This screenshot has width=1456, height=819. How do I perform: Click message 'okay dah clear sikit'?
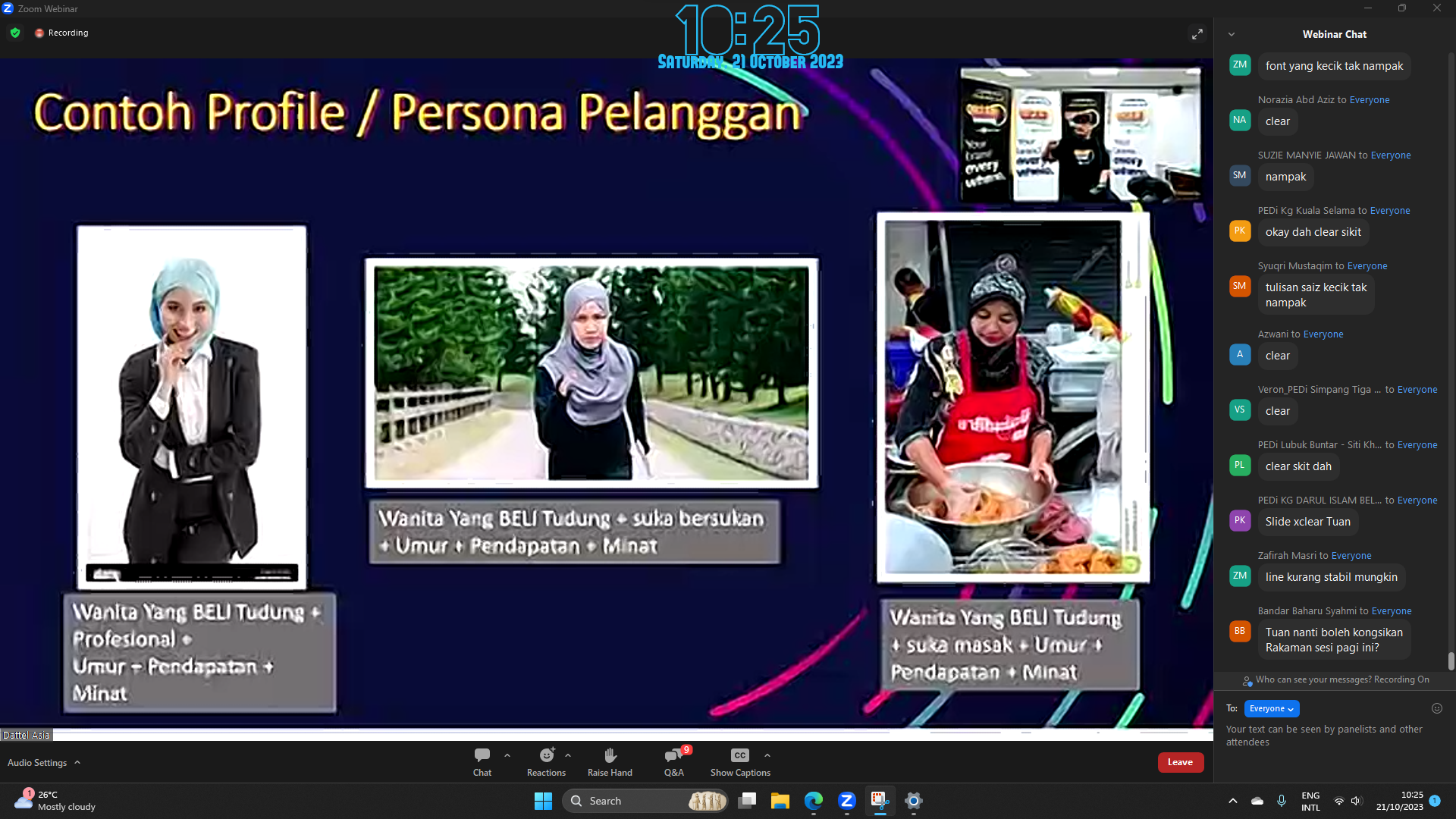[1313, 232]
